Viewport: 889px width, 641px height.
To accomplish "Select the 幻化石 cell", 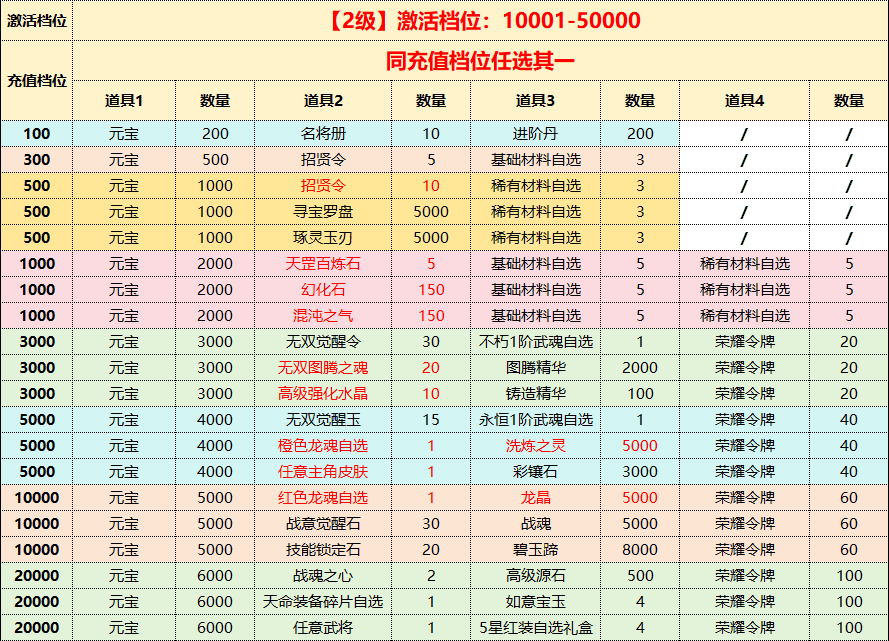I will click(x=323, y=290).
